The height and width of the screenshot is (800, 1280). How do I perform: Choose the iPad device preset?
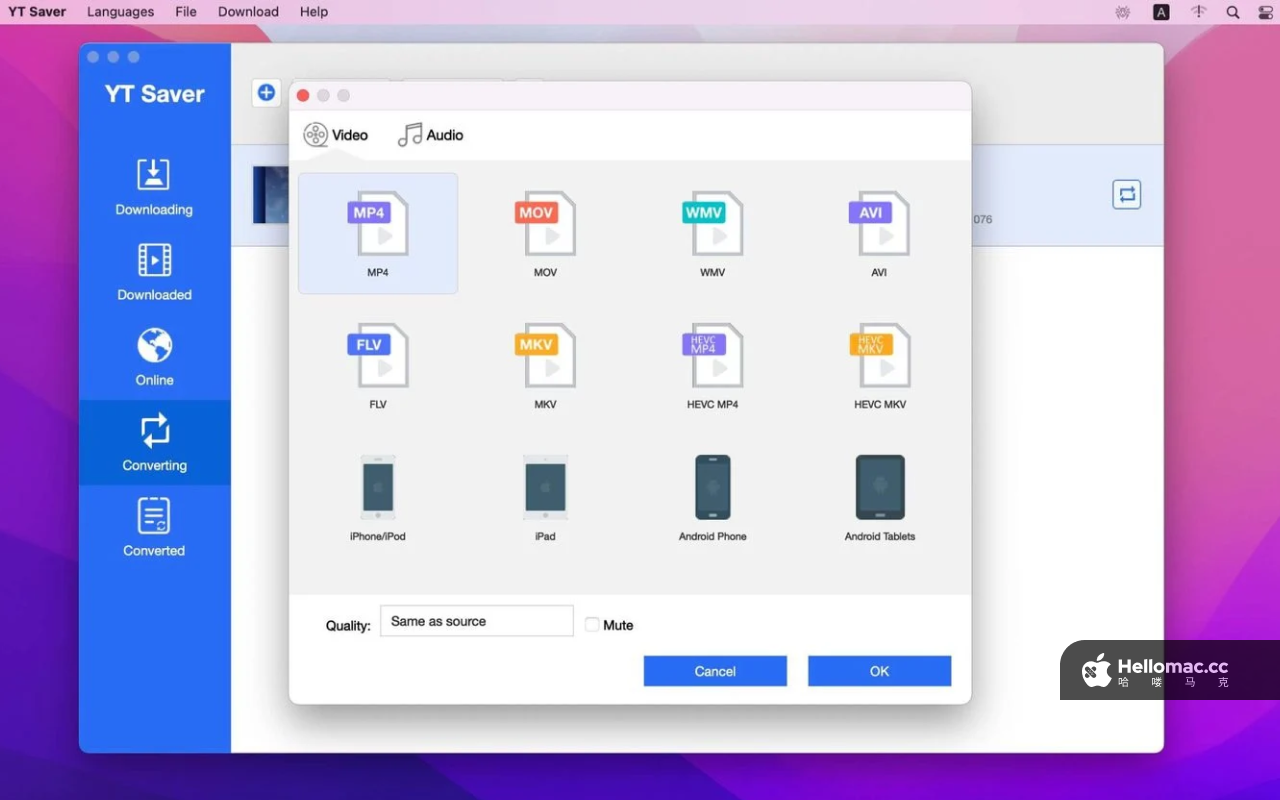point(545,487)
